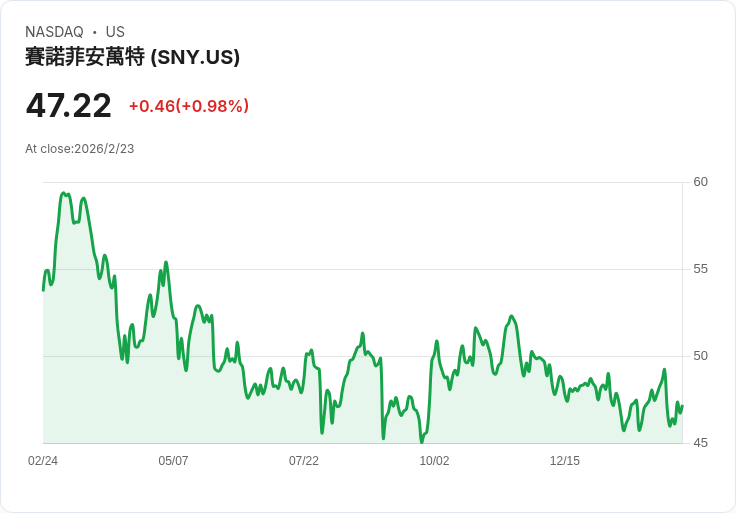This screenshot has width=736, height=513.
Task: Click the 60 price axis label
Action: coord(700,182)
